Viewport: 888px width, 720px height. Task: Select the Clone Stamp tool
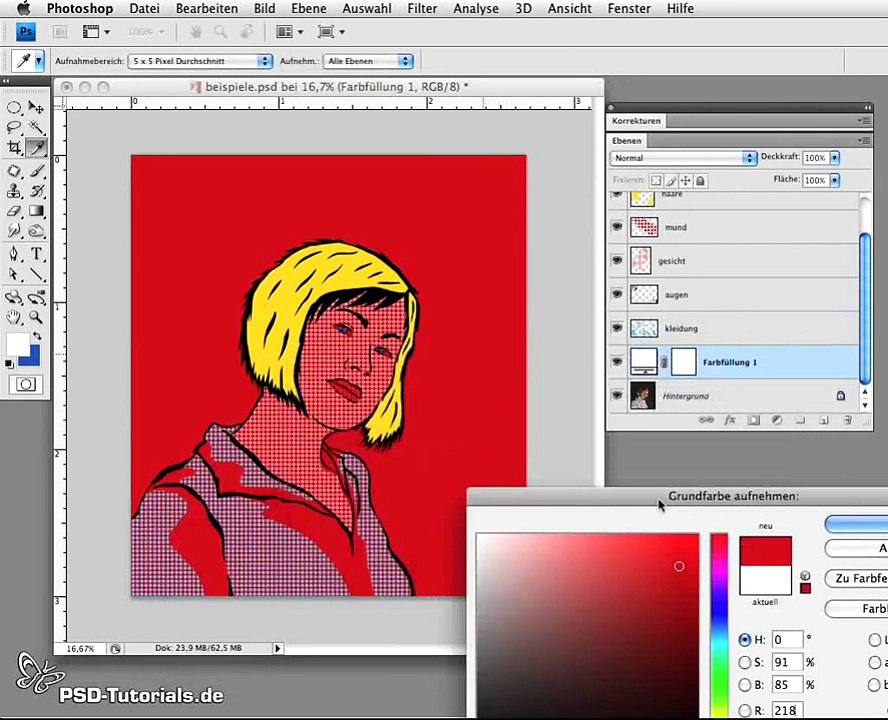(14, 191)
